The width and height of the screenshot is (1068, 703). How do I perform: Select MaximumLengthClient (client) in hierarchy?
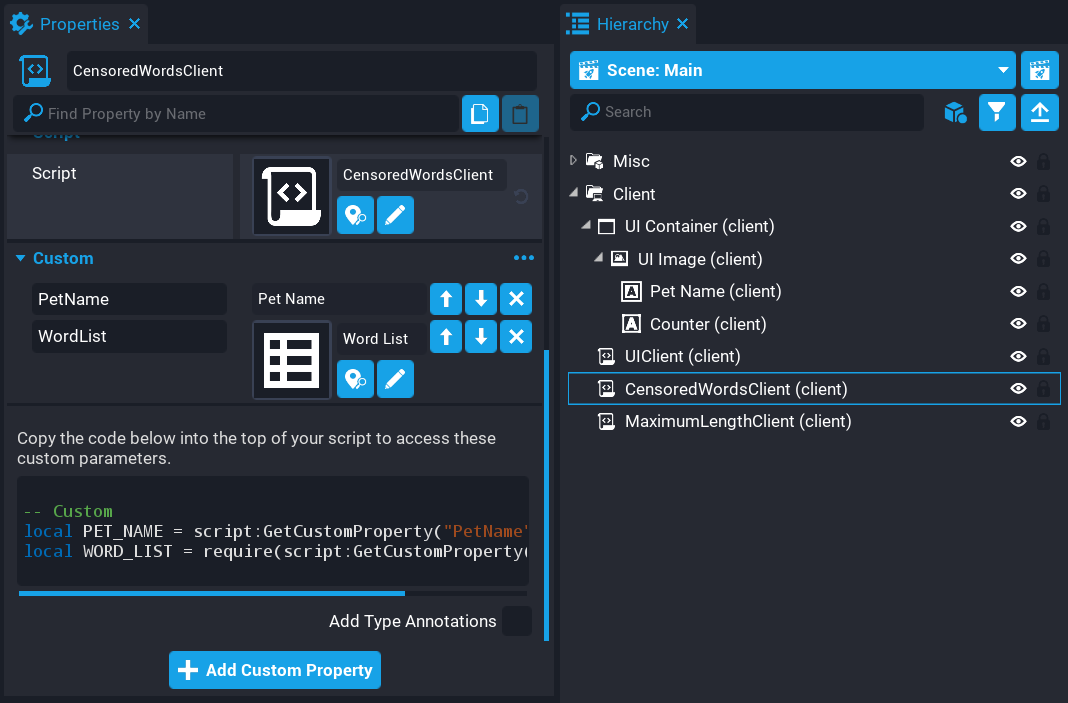coord(737,421)
